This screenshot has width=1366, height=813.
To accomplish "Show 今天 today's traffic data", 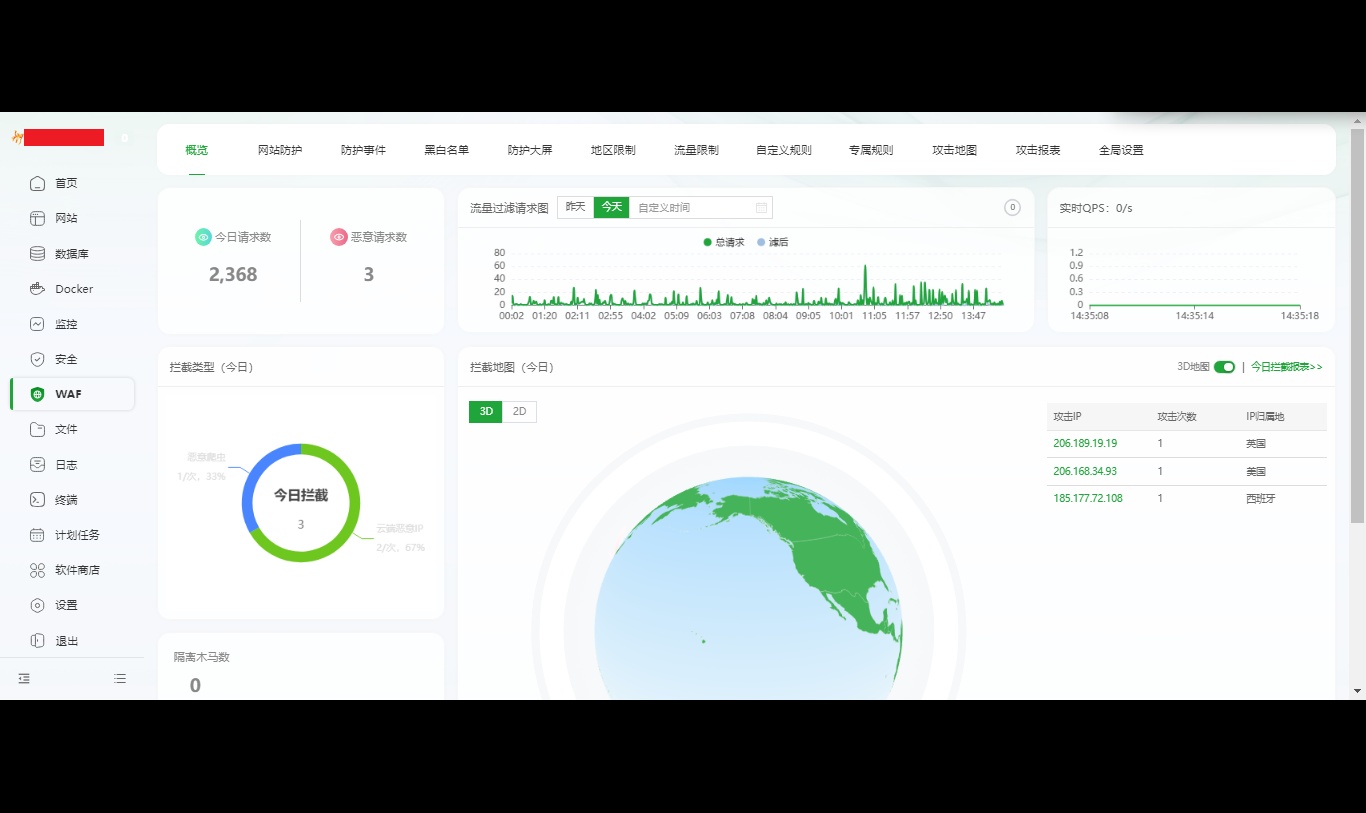I will point(611,207).
